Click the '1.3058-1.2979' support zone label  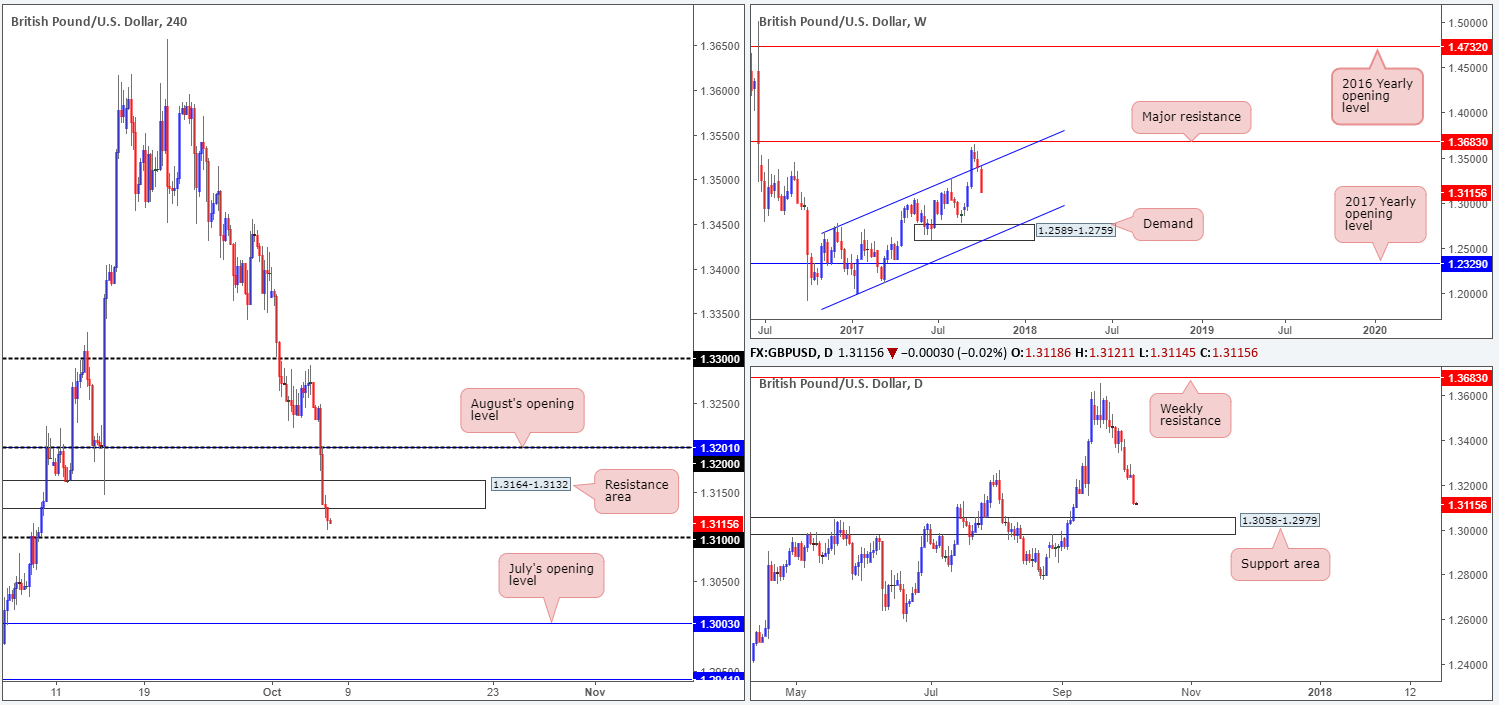coord(1279,520)
